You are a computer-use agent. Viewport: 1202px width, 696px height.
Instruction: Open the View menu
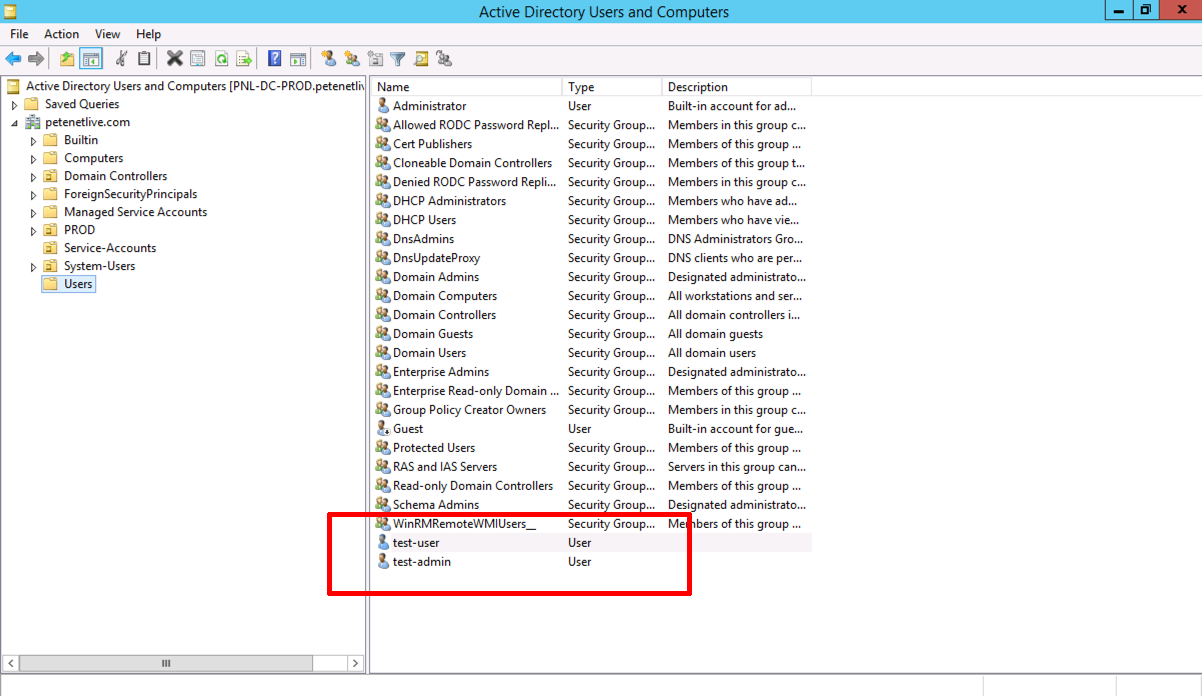(107, 34)
